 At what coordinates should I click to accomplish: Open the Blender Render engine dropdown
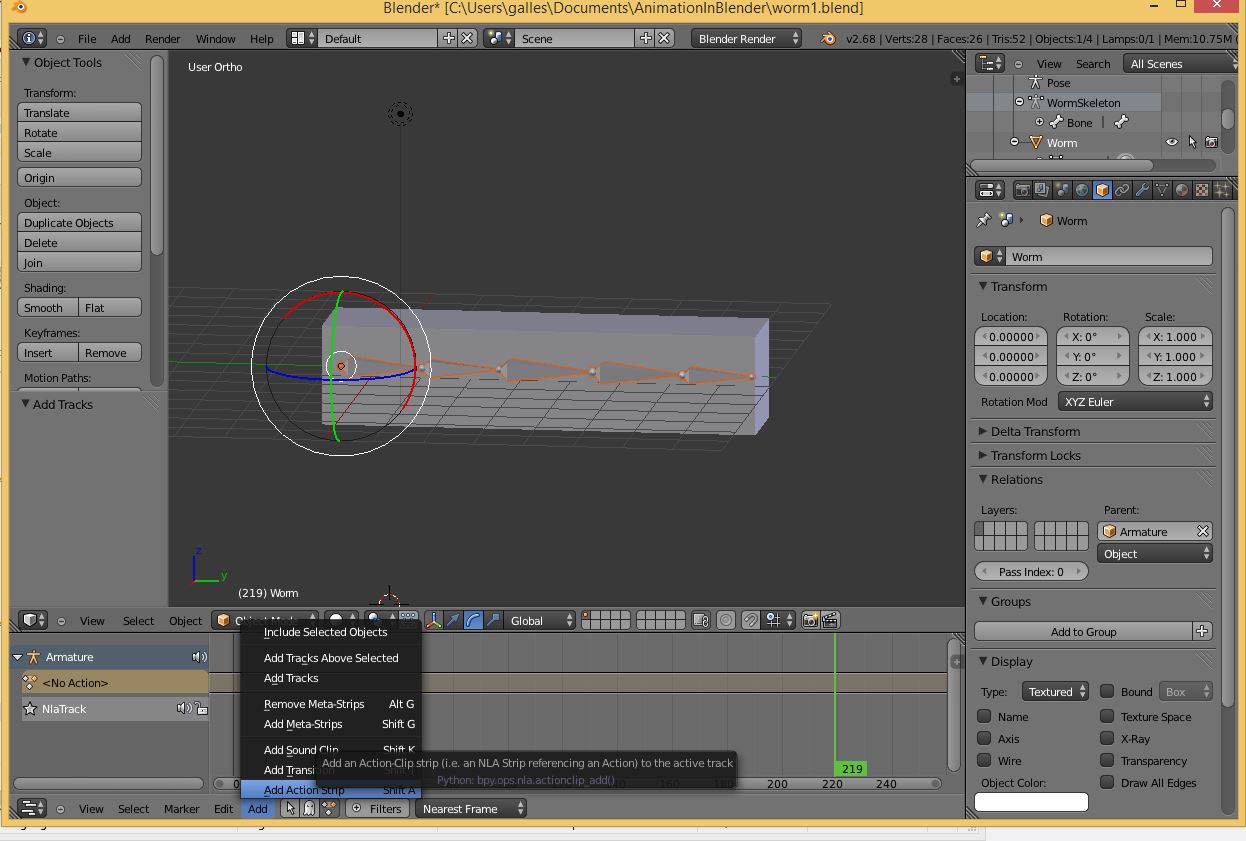point(746,39)
